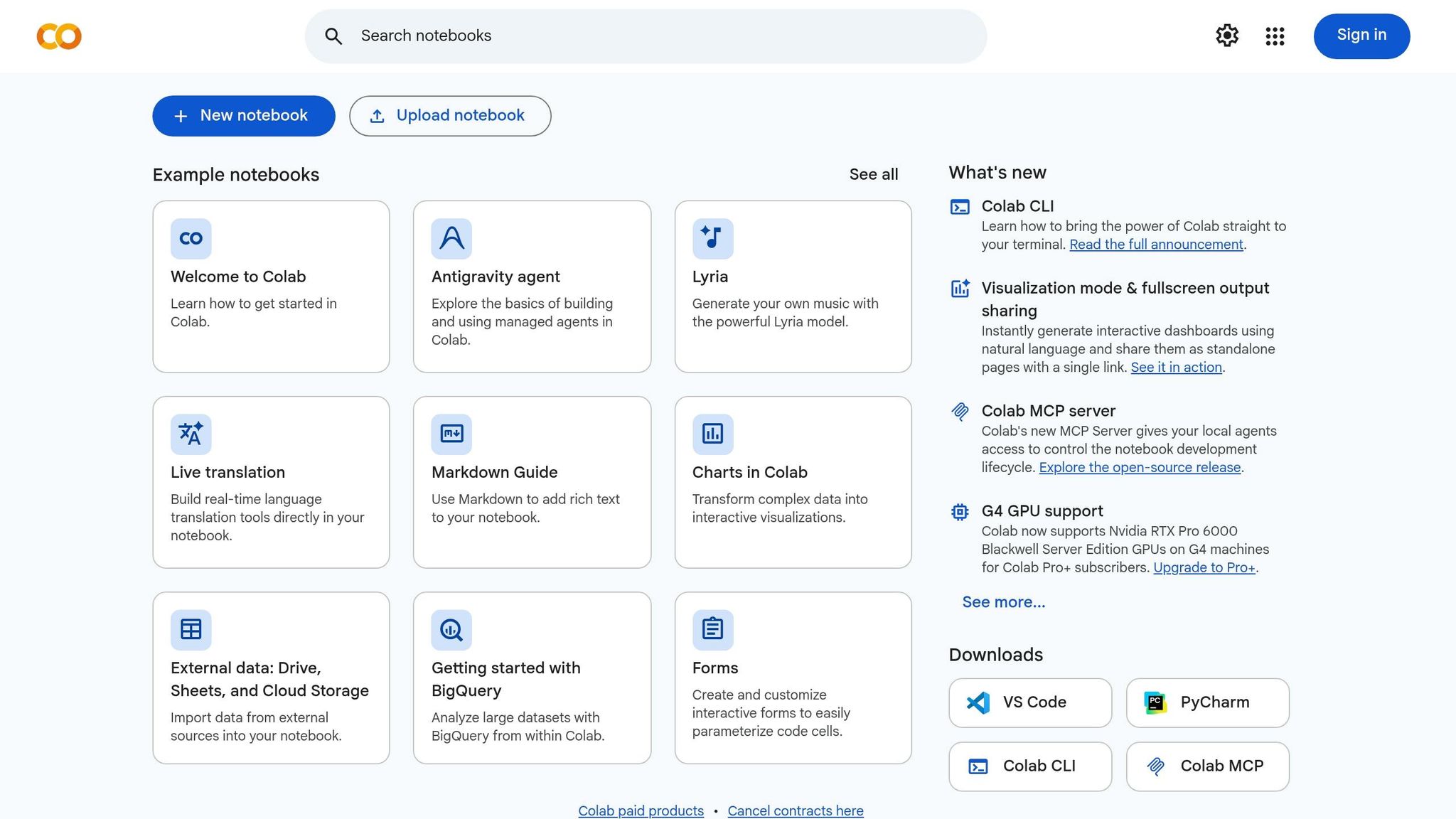The height and width of the screenshot is (819, 1456).
Task: Click the Markdown Guide card icon
Action: 451,434
